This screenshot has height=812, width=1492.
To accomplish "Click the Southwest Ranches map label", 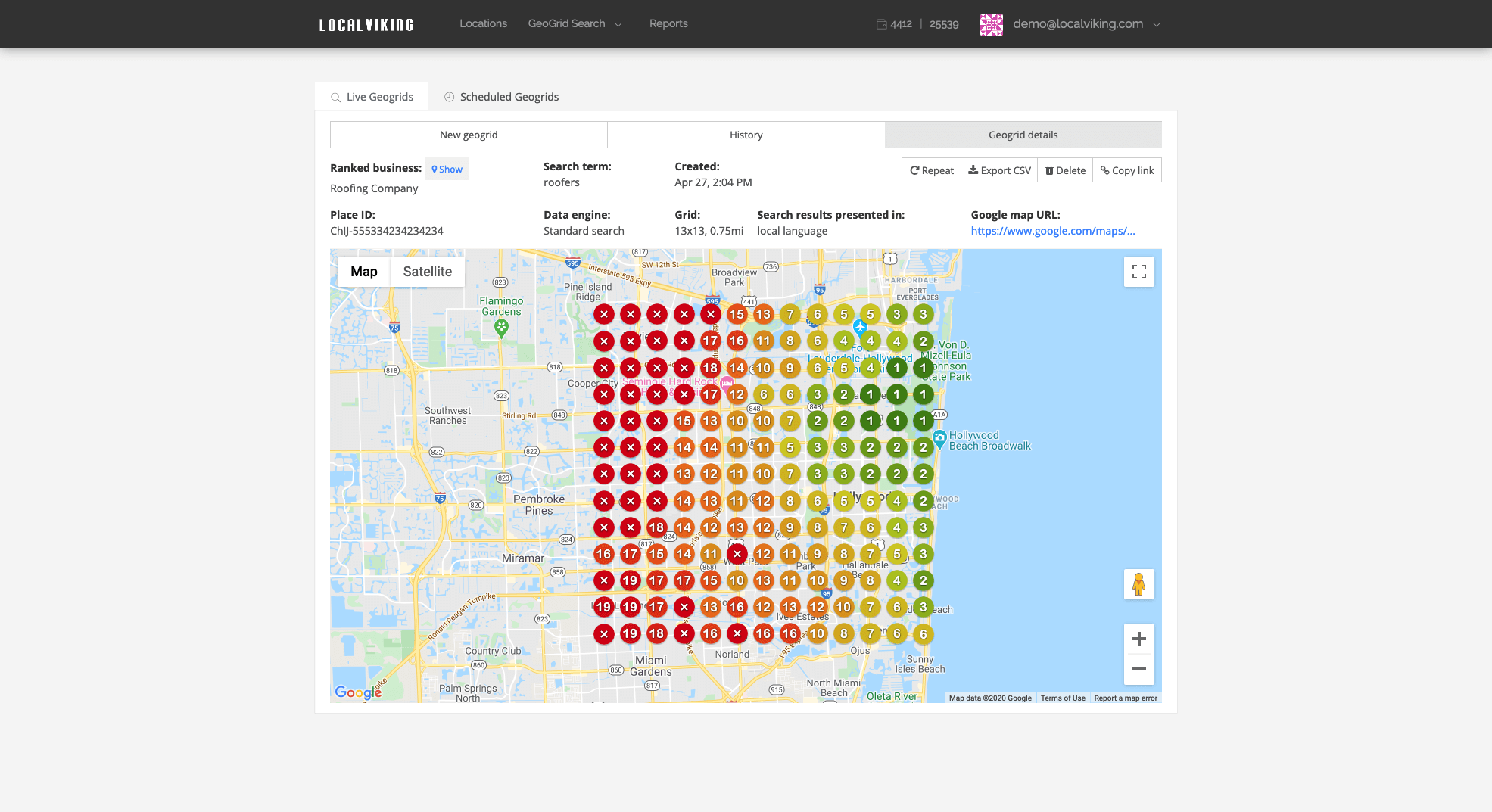I will point(447,415).
